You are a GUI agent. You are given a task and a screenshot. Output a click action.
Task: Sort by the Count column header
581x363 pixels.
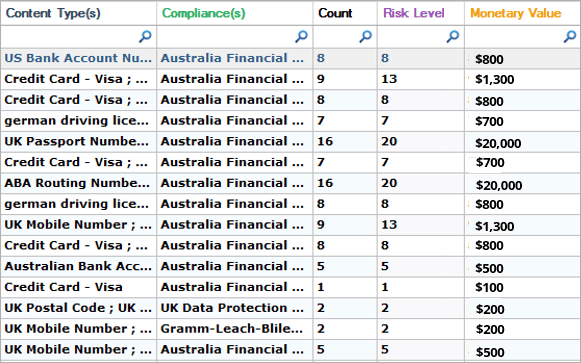coord(345,13)
